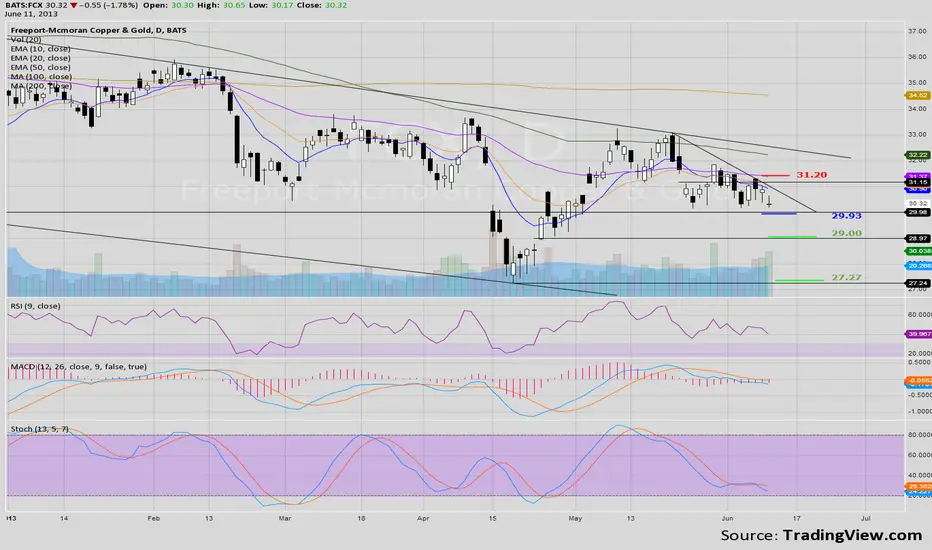
Task: Click the blue 20.268 volume tag
Action: click(919, 265)
